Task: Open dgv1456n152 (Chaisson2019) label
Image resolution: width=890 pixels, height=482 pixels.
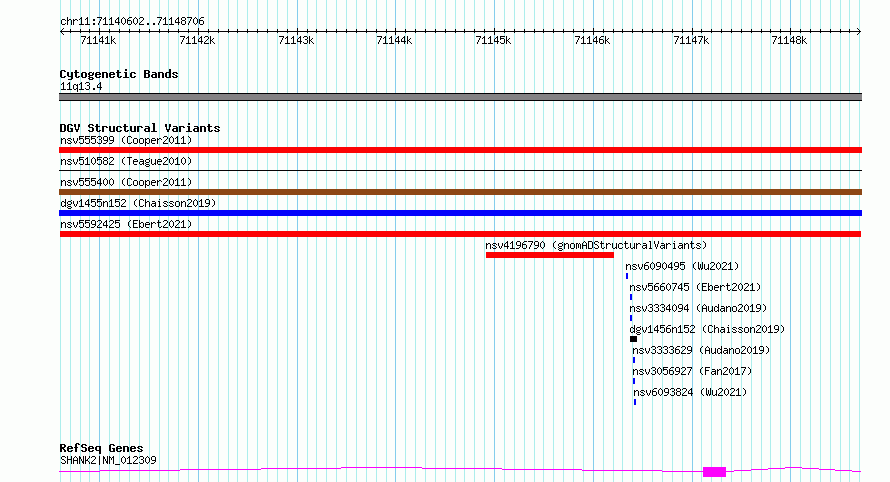Action: pyautogui.click(x=707, y=329)
